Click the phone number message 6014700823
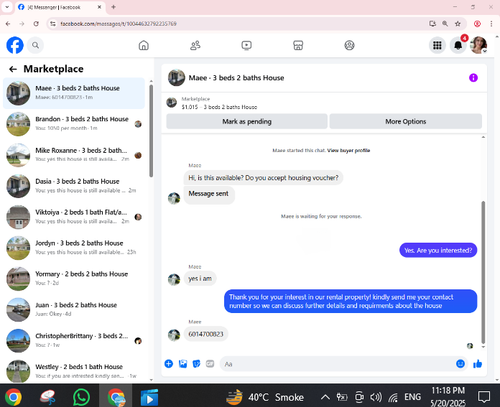Screen dimensions: 500x407 coord(206,334)
